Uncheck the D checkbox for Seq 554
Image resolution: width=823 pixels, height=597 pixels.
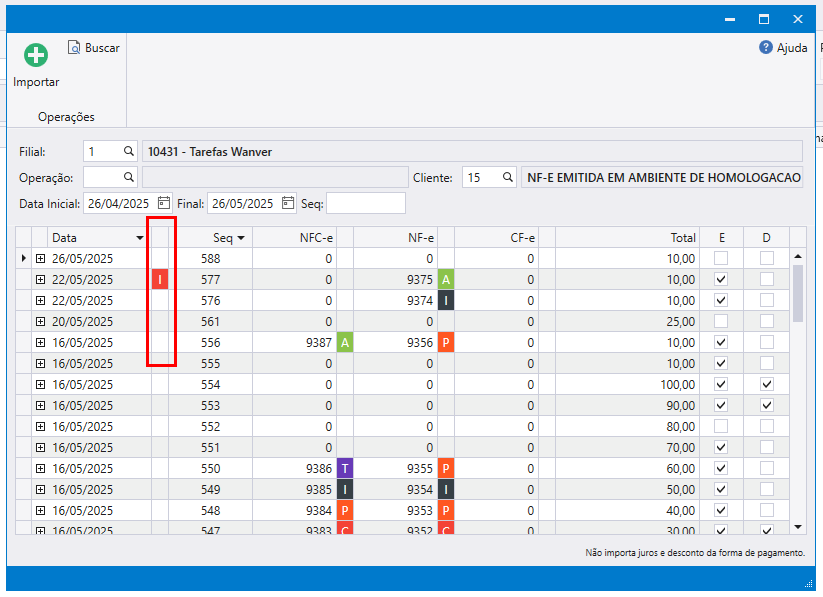[x=766, y=385]
